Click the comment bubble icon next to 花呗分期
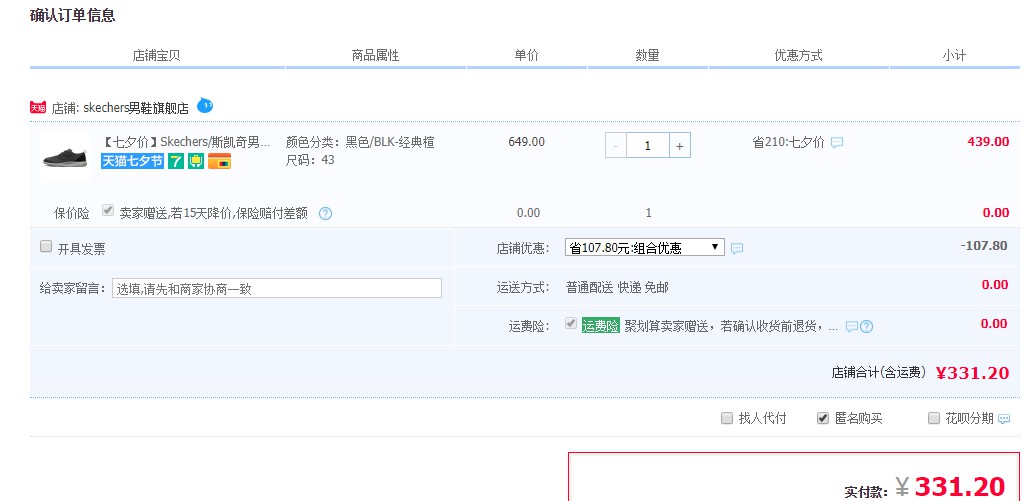The height and width of the screenshot is (501, 1033). (x=1004, y=419)
